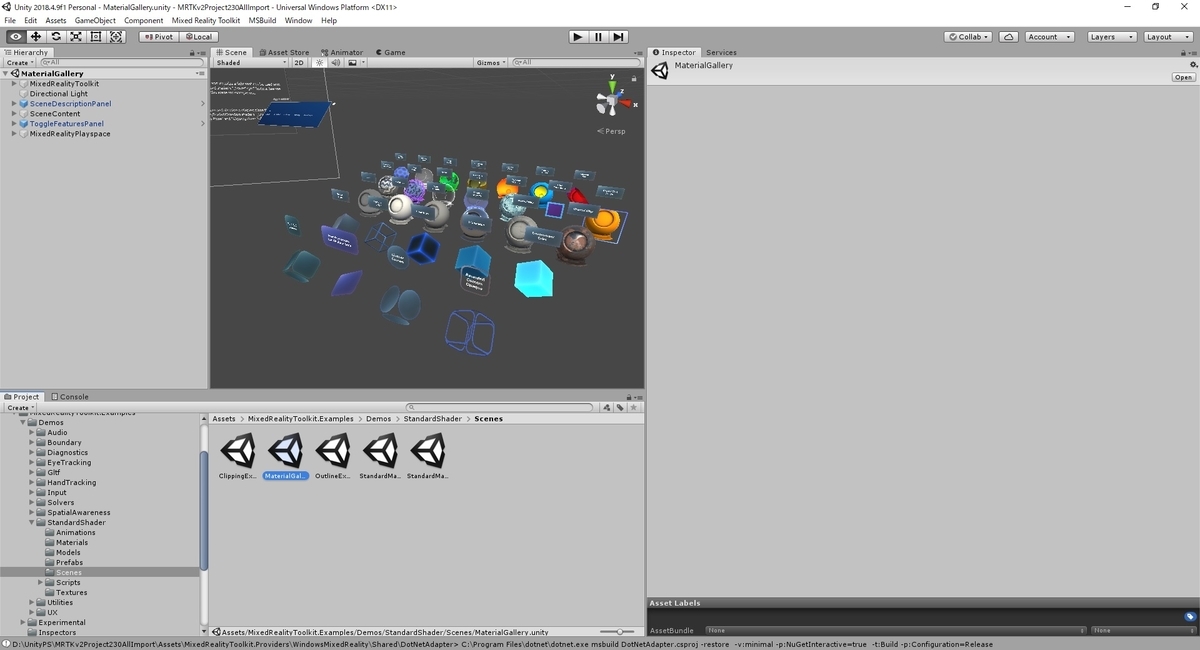Open the GameObject menu
This screenshot has height=650, width=1200.
tap(95, 20)
